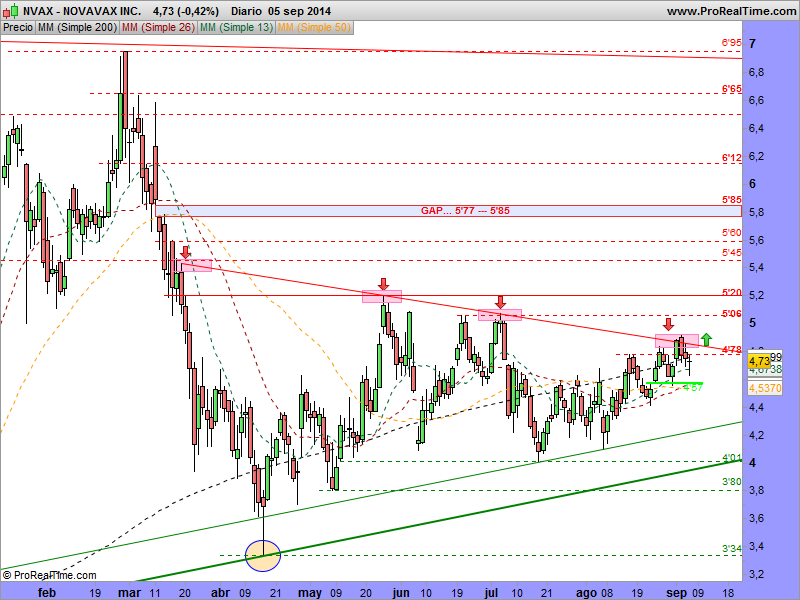
Task: Toggle the MM (Simple 26) indicator label
Action: (x=158, y=28)
